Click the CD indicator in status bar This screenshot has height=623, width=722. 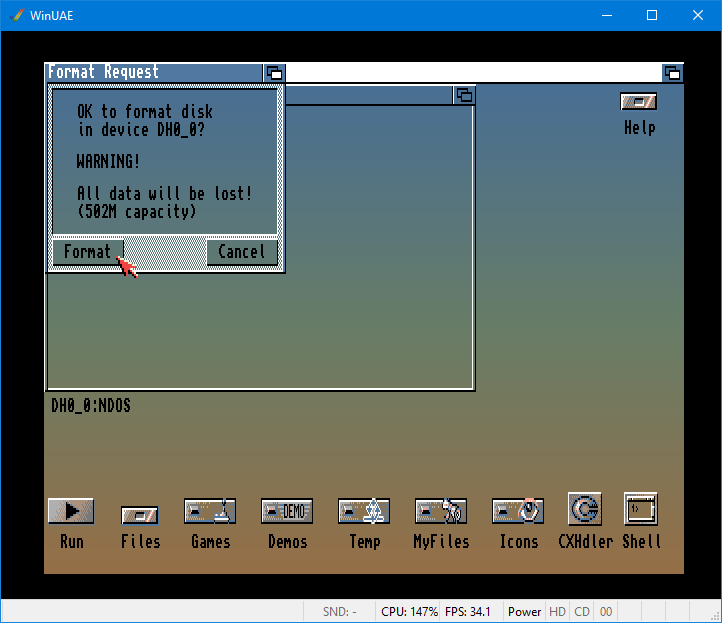[x=582, y=611]
